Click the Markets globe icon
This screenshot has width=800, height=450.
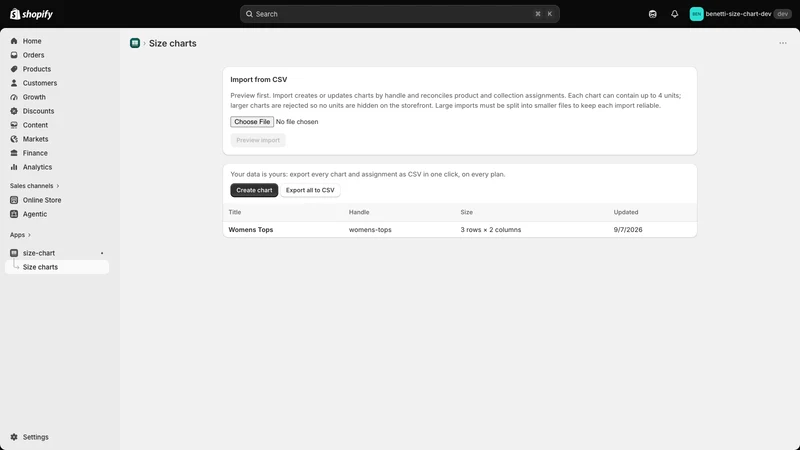pyautogui.click(x=14, y=139)
